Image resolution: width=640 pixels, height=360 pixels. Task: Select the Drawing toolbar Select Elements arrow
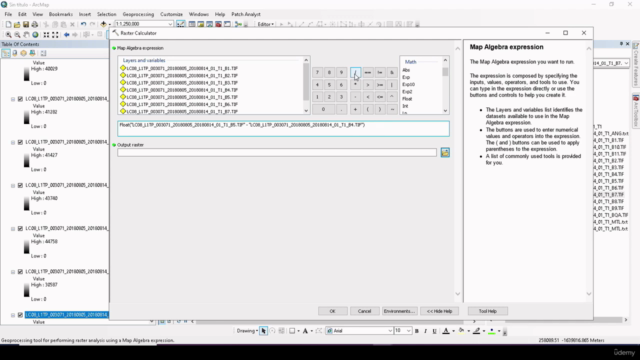pos(263,331)
